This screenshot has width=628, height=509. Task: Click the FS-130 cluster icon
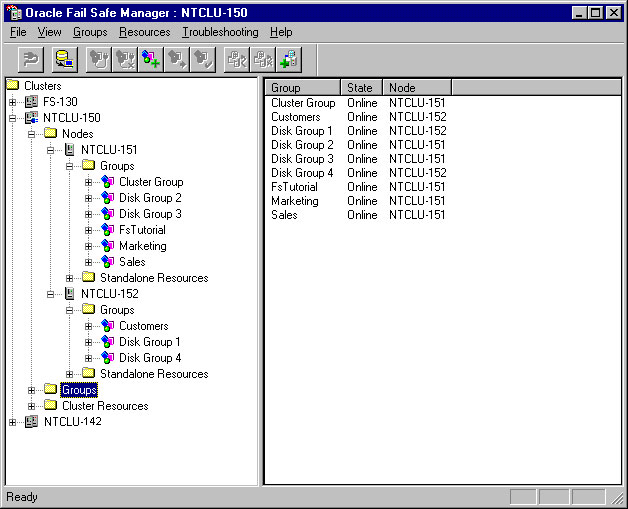[32, 102]
